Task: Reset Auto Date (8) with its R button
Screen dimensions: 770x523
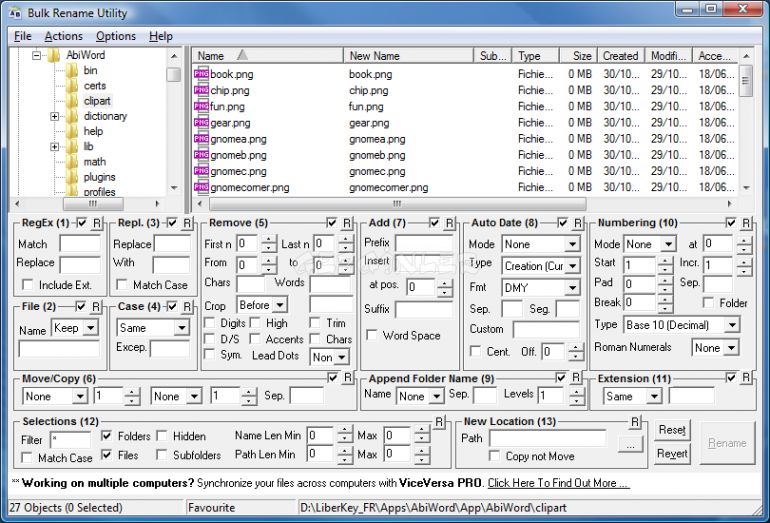Action: coord(578,223)
